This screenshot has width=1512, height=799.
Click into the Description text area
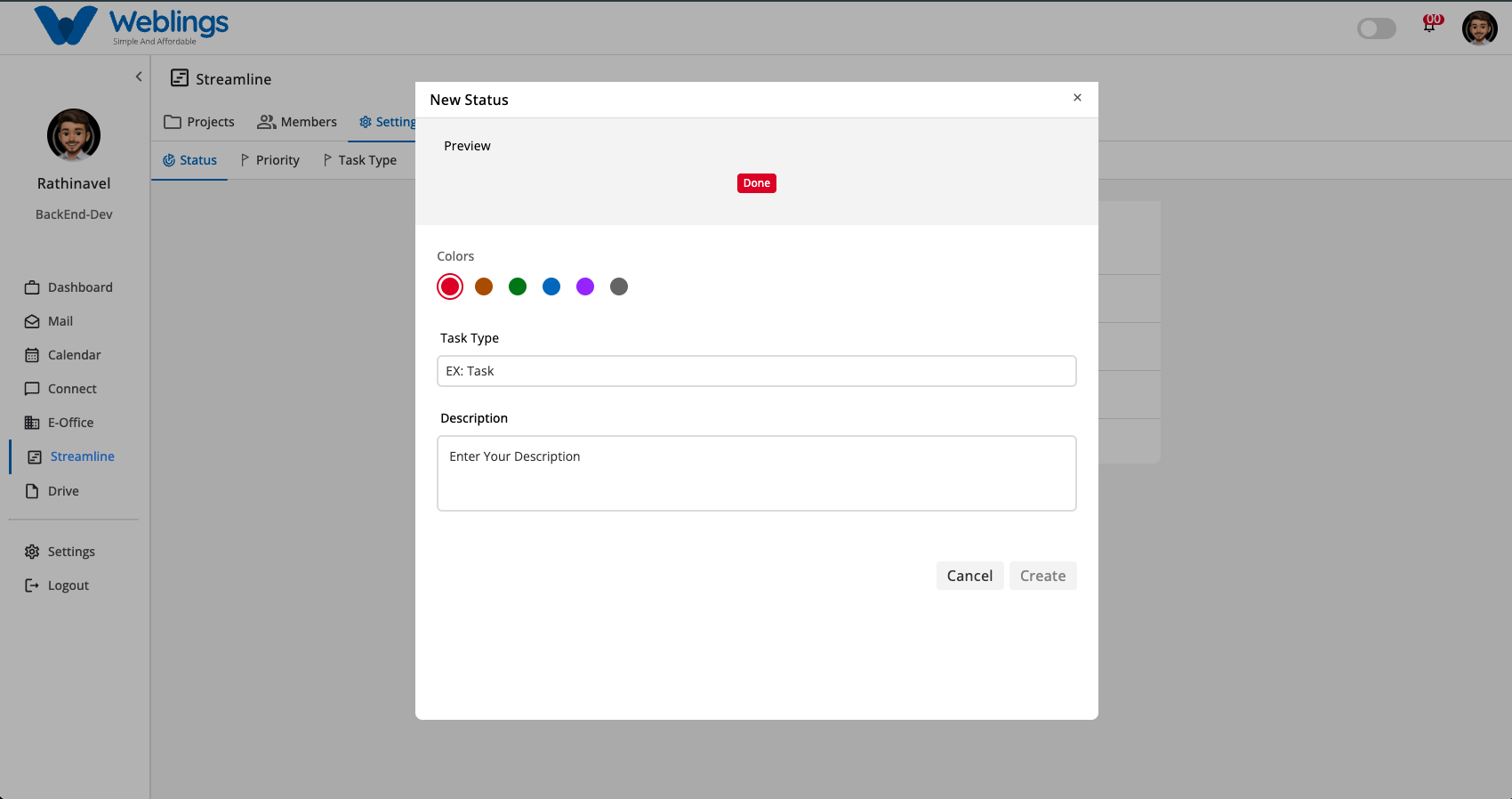tap(757, 473)
